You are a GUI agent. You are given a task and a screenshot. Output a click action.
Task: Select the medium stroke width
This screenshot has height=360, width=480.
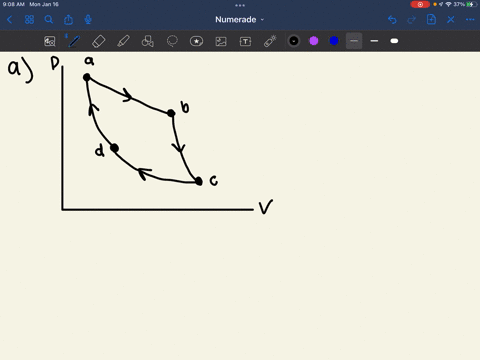tap(374, 41)
